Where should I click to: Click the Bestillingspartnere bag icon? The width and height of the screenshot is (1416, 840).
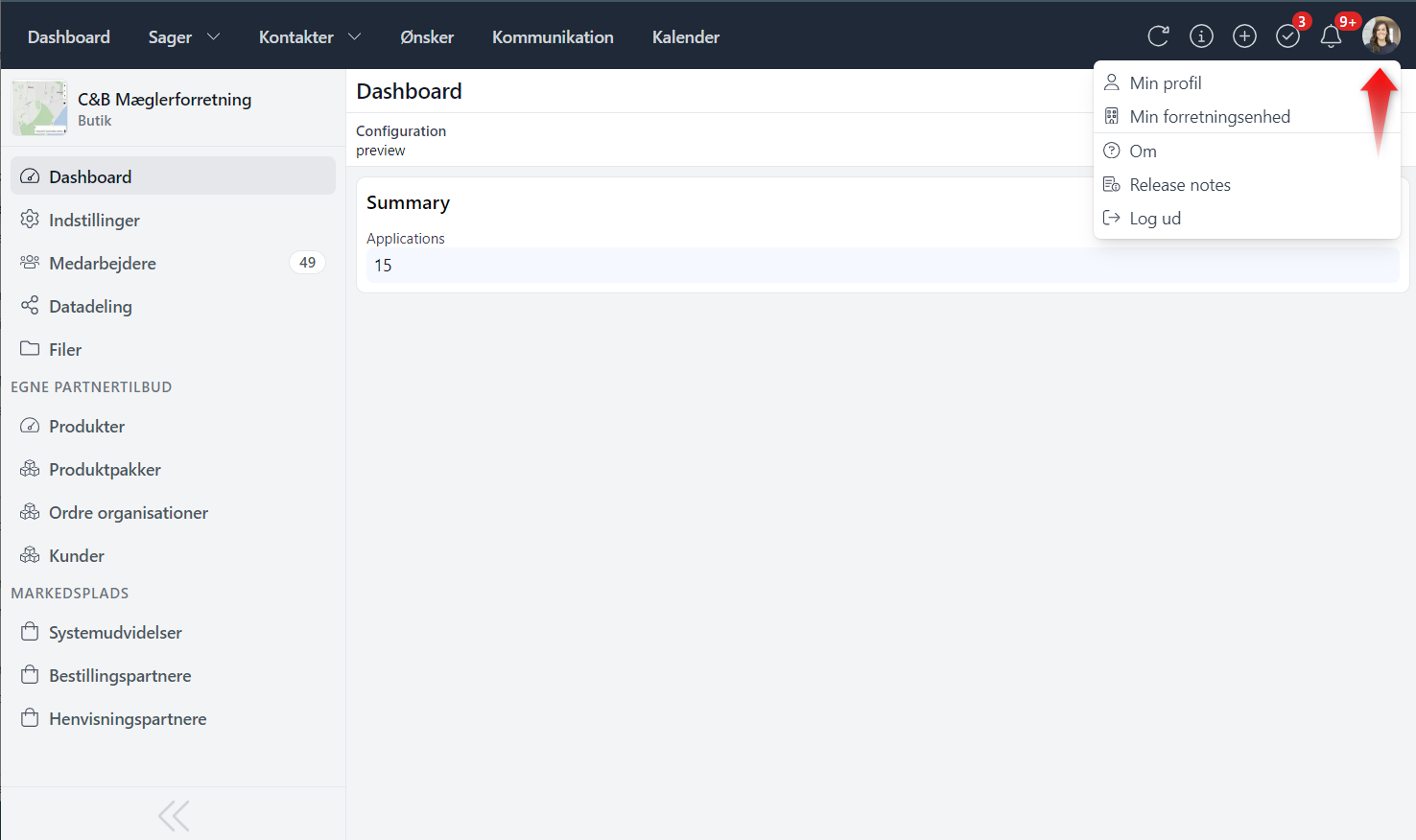[x=30, y=675]
